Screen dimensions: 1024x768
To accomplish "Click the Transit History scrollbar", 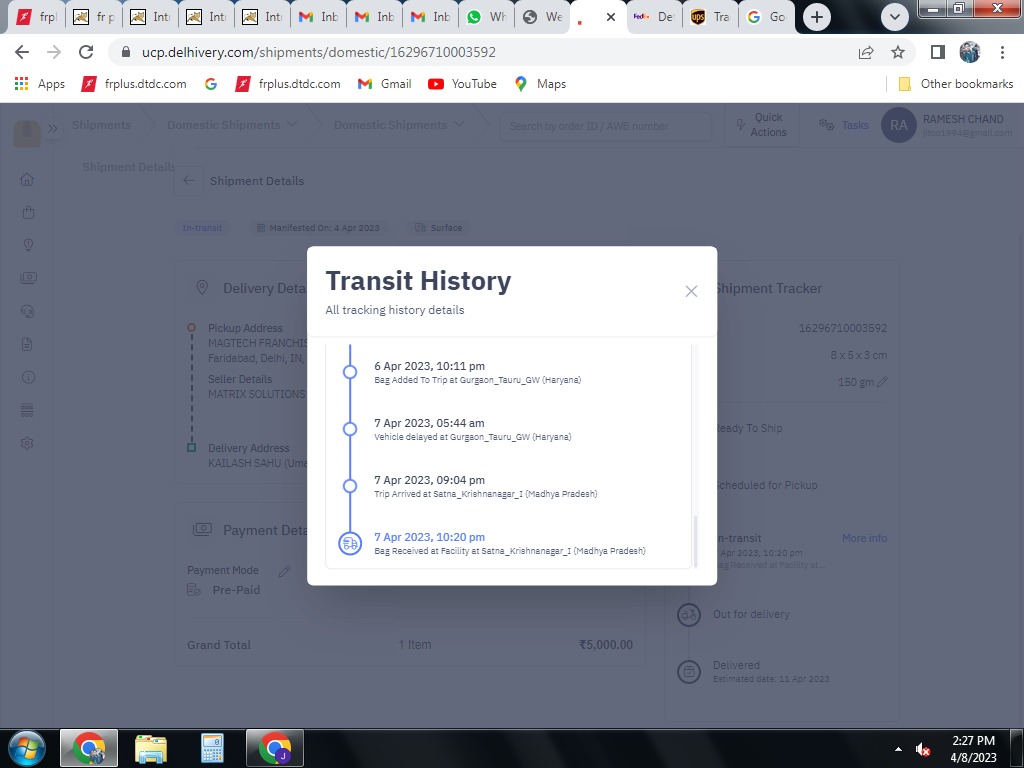I will tap(697, 540).
